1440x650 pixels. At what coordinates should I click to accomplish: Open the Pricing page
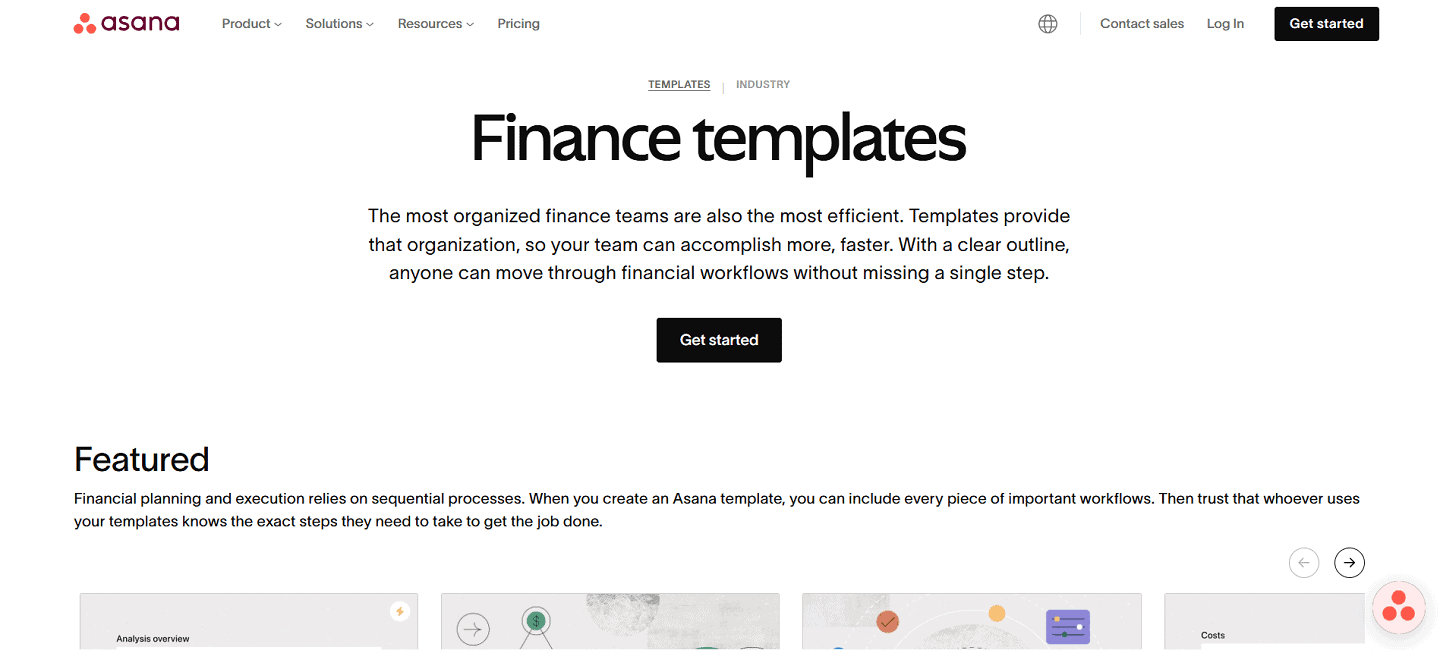coord(518,23)
